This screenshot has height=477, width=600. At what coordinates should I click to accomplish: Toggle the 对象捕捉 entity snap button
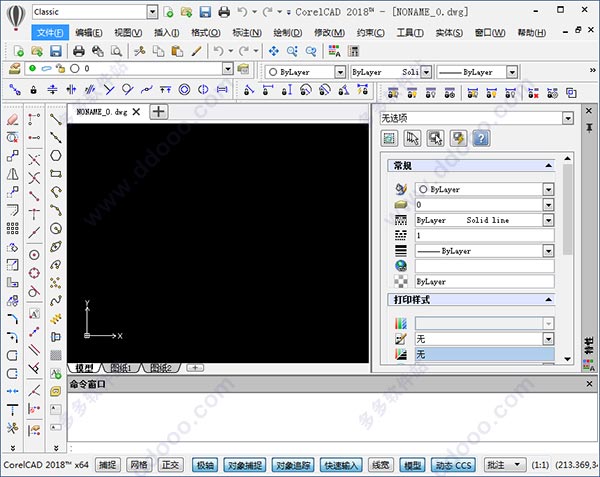(245, 465)
